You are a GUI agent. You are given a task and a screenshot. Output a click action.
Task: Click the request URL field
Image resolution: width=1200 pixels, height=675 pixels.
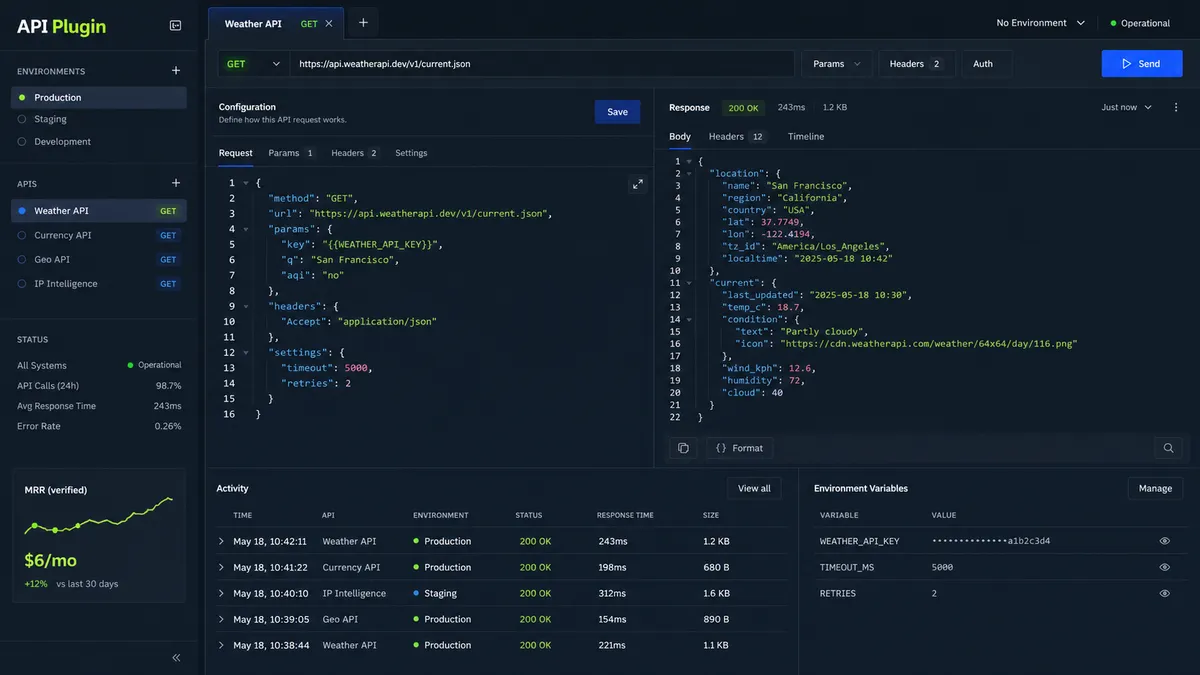542,64
